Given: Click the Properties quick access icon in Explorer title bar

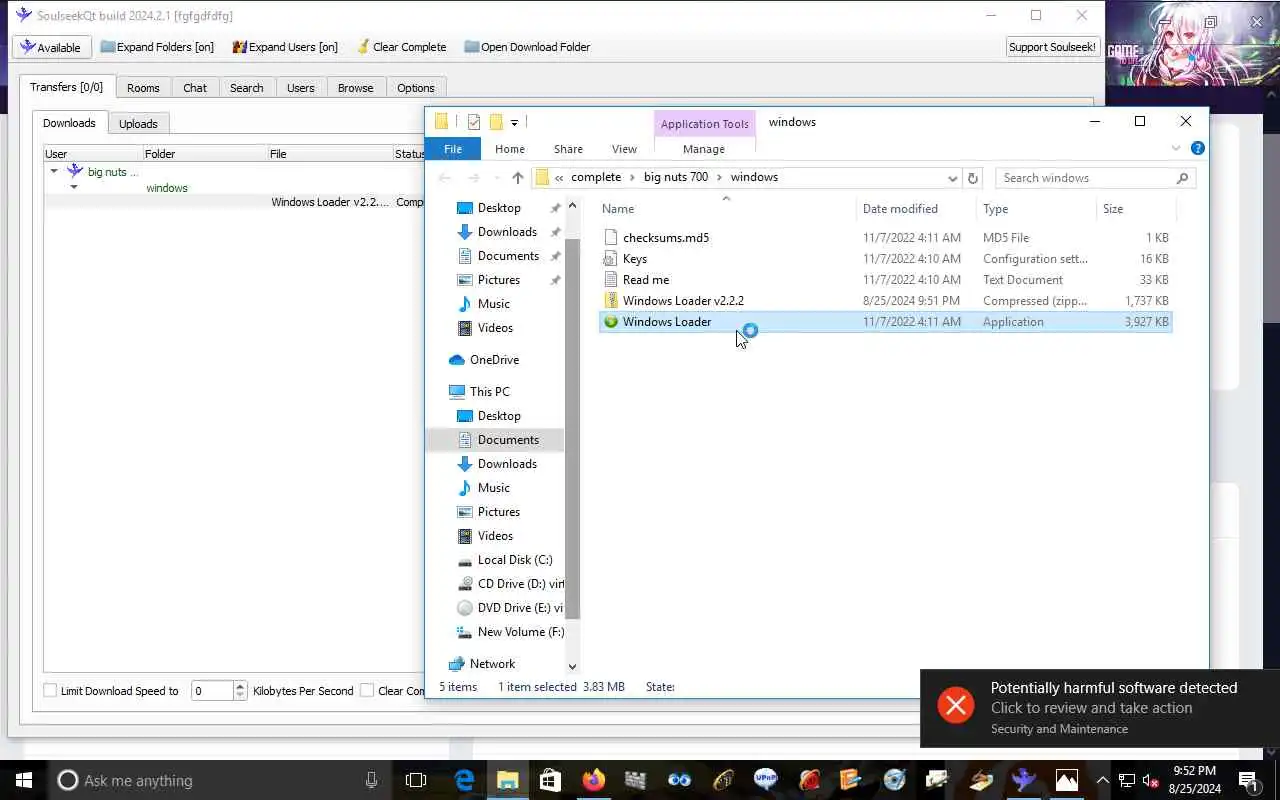Looking at the screenshot, I should point(474,122).
